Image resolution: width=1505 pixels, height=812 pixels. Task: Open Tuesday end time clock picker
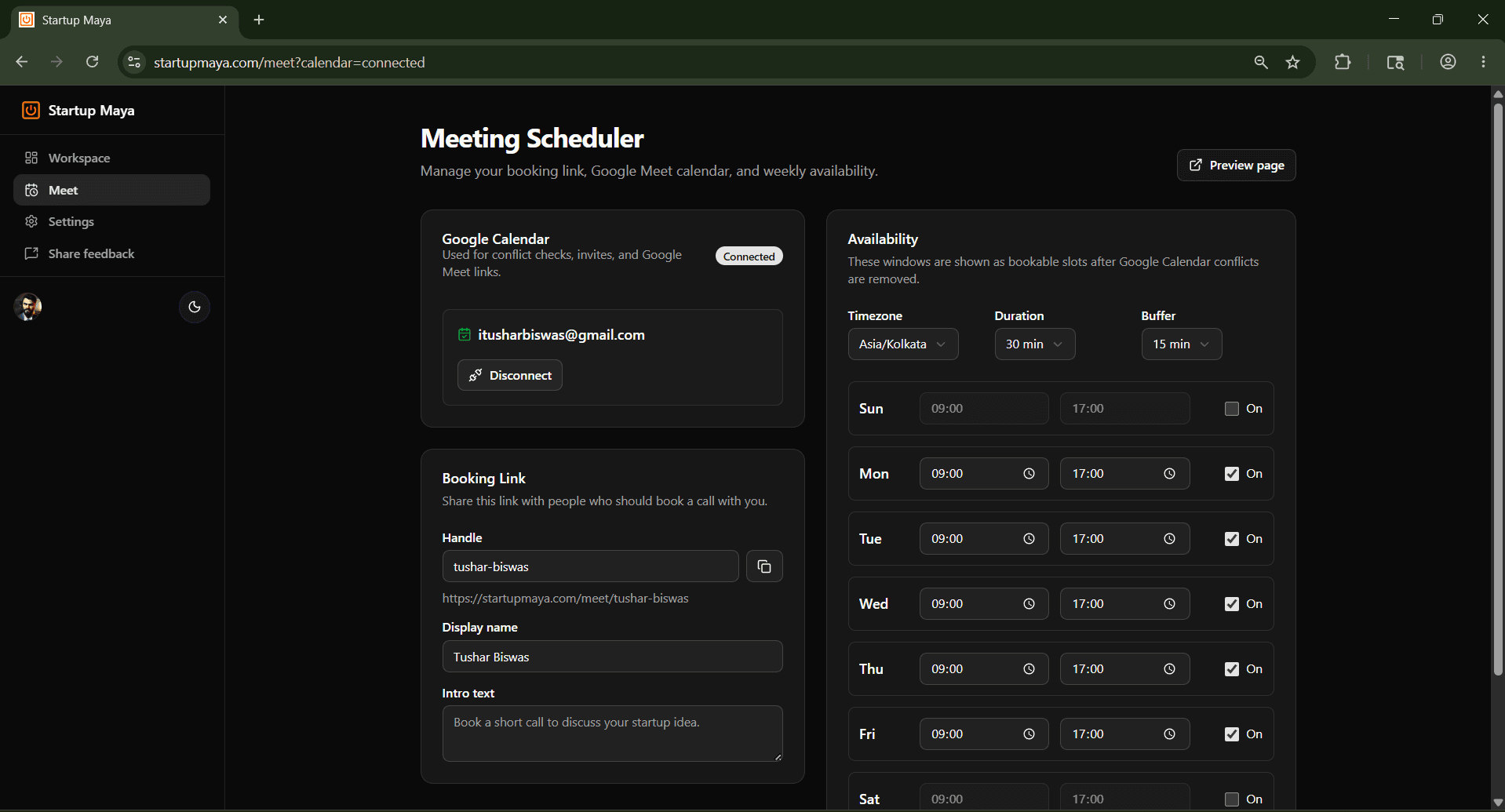(x=1169, y=539)
